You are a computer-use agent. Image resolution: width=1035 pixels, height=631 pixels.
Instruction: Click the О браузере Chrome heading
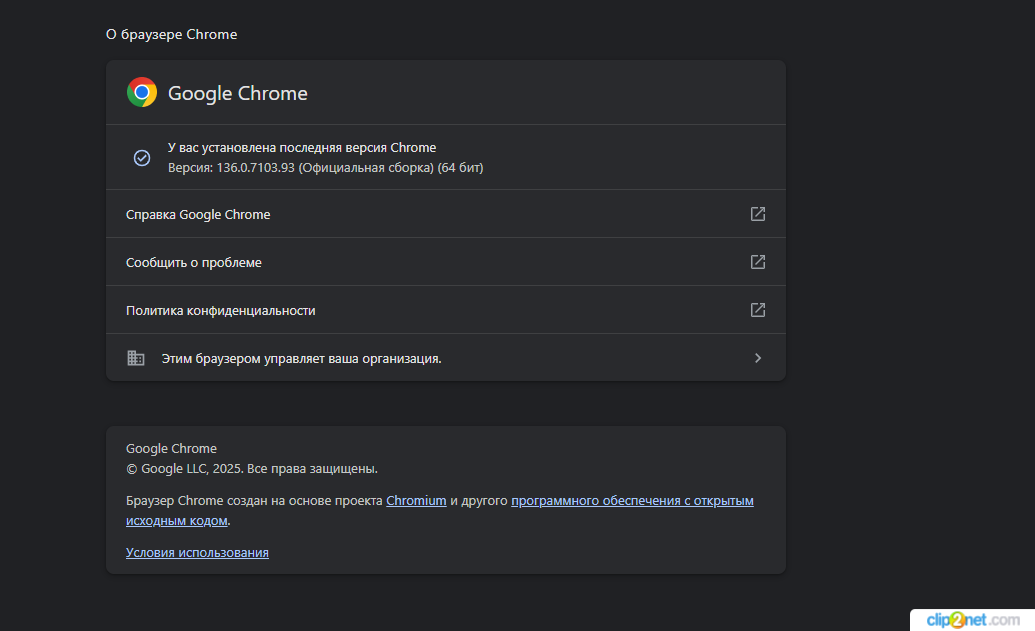point(172,34)
